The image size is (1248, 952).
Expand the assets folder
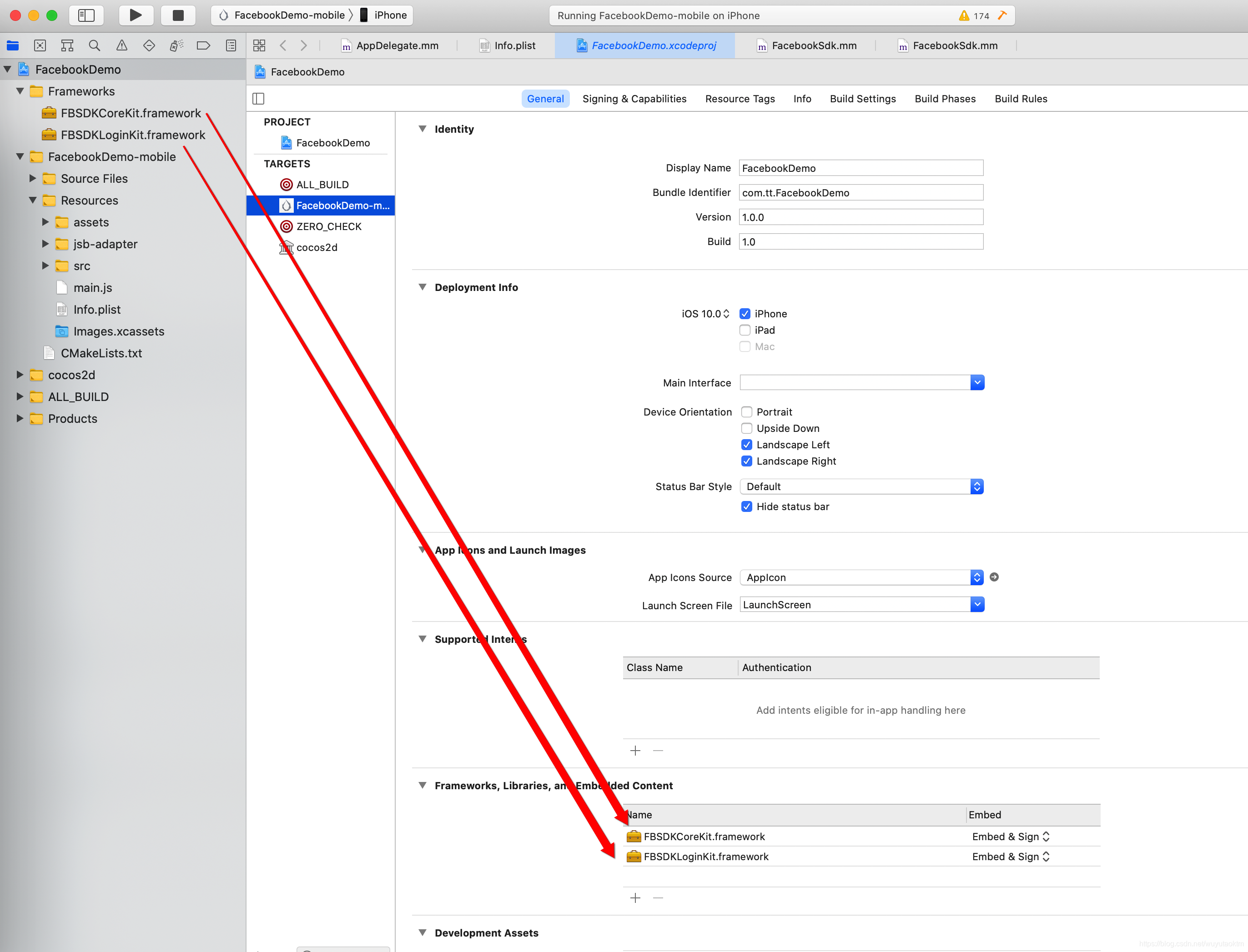[x=45, y=221]
